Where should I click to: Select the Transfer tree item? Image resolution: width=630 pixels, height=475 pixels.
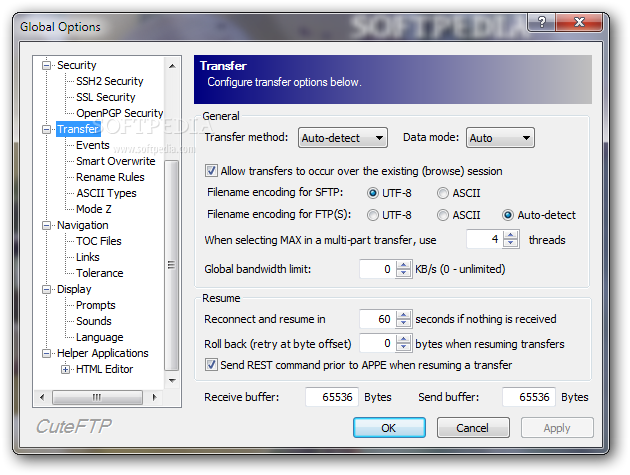tap(78, 129)
